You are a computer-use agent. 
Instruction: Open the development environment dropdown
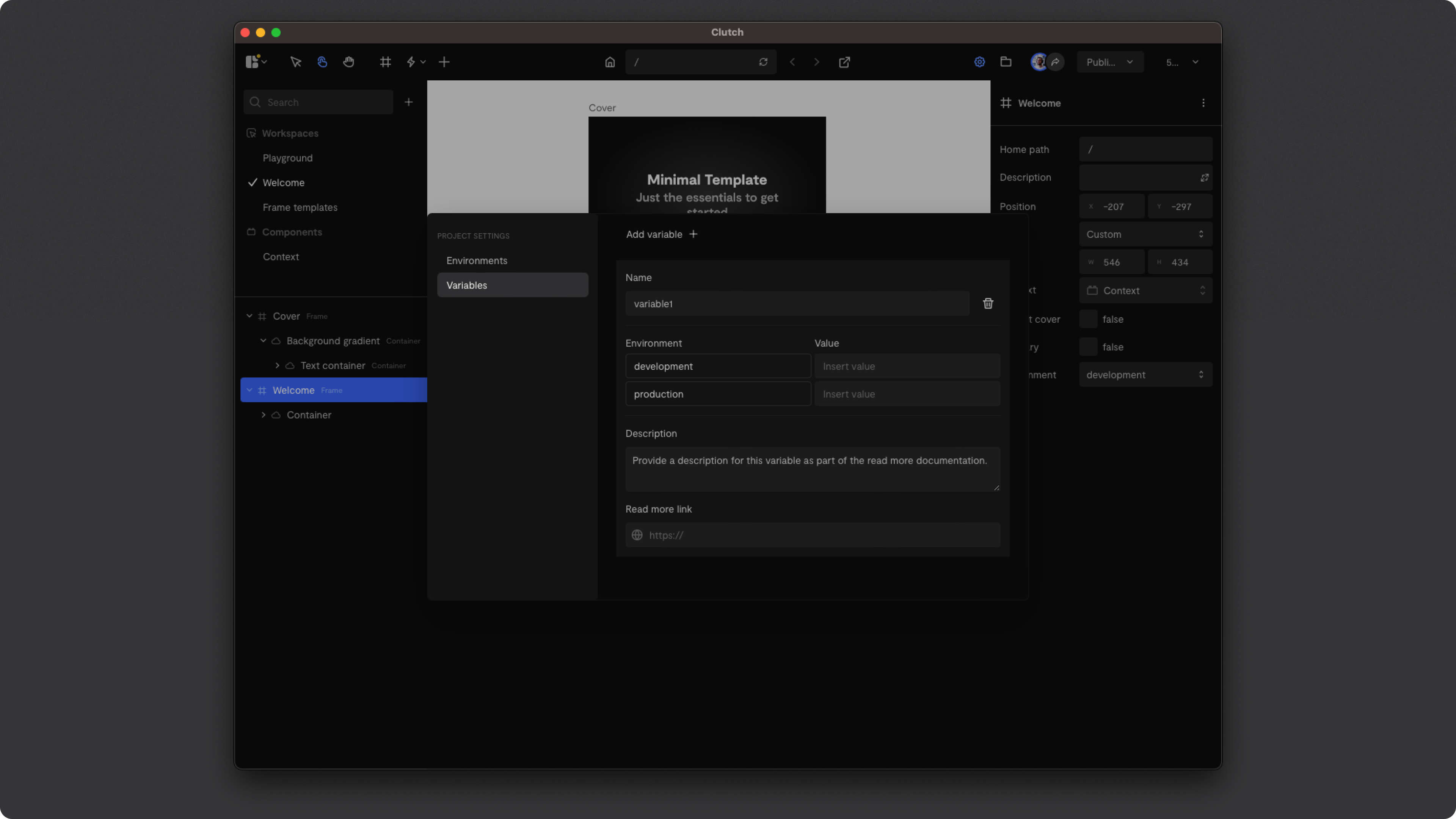point(1145,375)
